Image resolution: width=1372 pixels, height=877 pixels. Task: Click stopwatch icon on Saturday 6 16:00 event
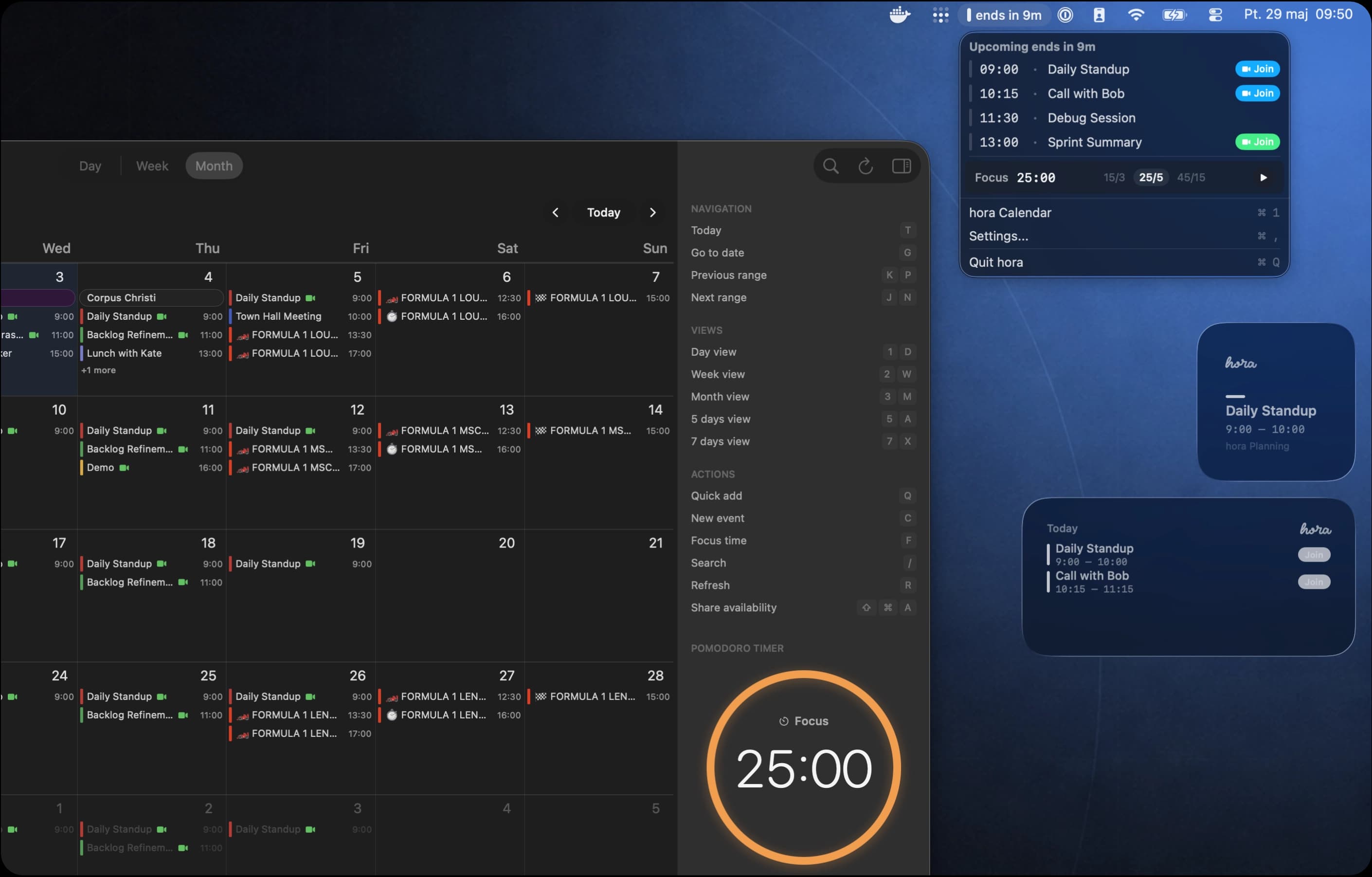(x=392, y=316)
